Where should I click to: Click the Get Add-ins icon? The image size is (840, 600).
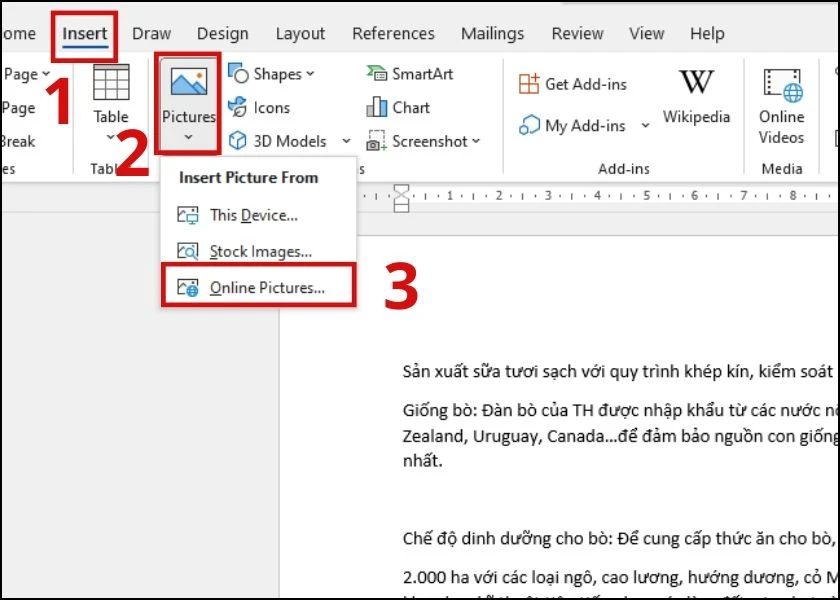point(571,84)
